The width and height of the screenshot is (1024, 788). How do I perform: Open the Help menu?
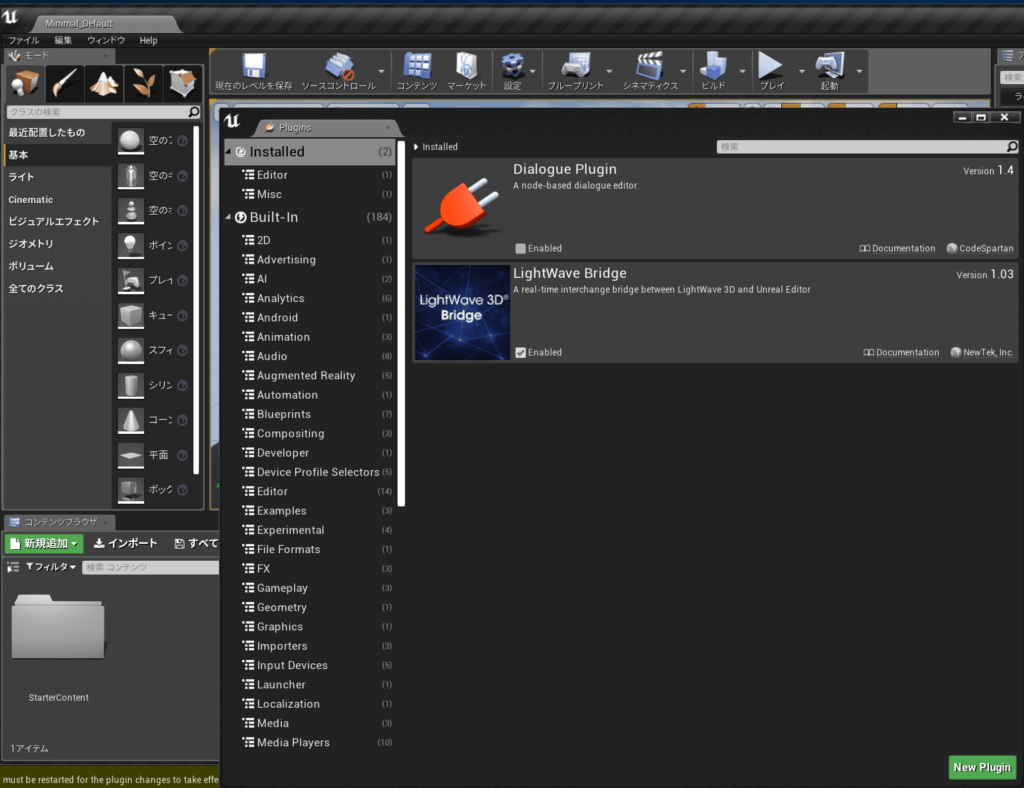pos(148,40)
